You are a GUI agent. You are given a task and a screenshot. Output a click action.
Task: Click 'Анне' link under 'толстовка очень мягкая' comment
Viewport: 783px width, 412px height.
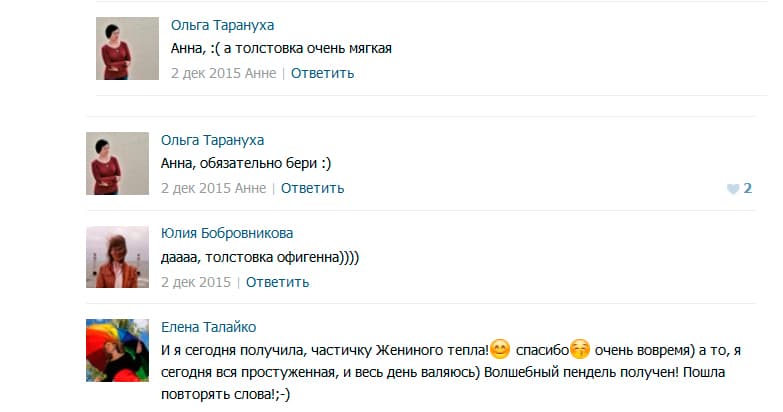[257, 73]
